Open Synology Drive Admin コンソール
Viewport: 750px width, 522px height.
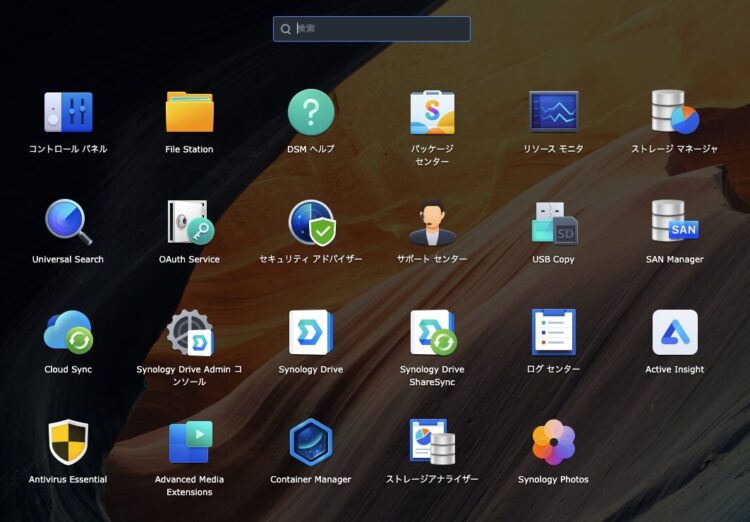[x=189, y=333]
